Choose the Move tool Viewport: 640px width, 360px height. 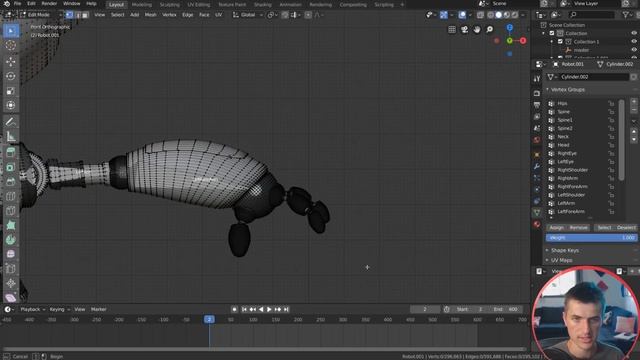point(11,62)
